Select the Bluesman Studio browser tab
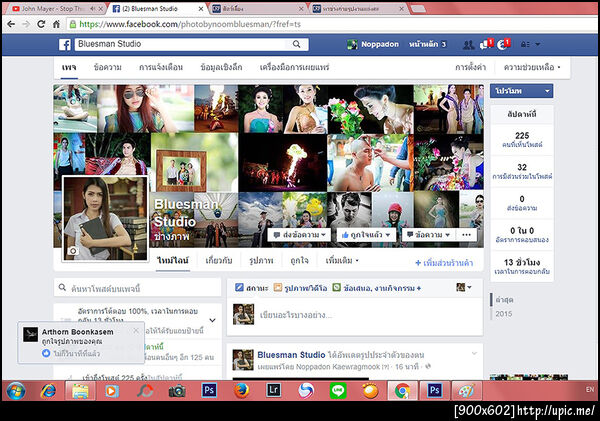Screen dimensions: 600x421 tap(157, 8)
